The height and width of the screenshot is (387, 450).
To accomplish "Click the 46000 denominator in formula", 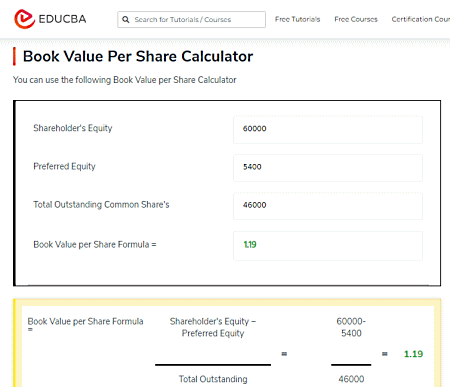I will point(351,379).
